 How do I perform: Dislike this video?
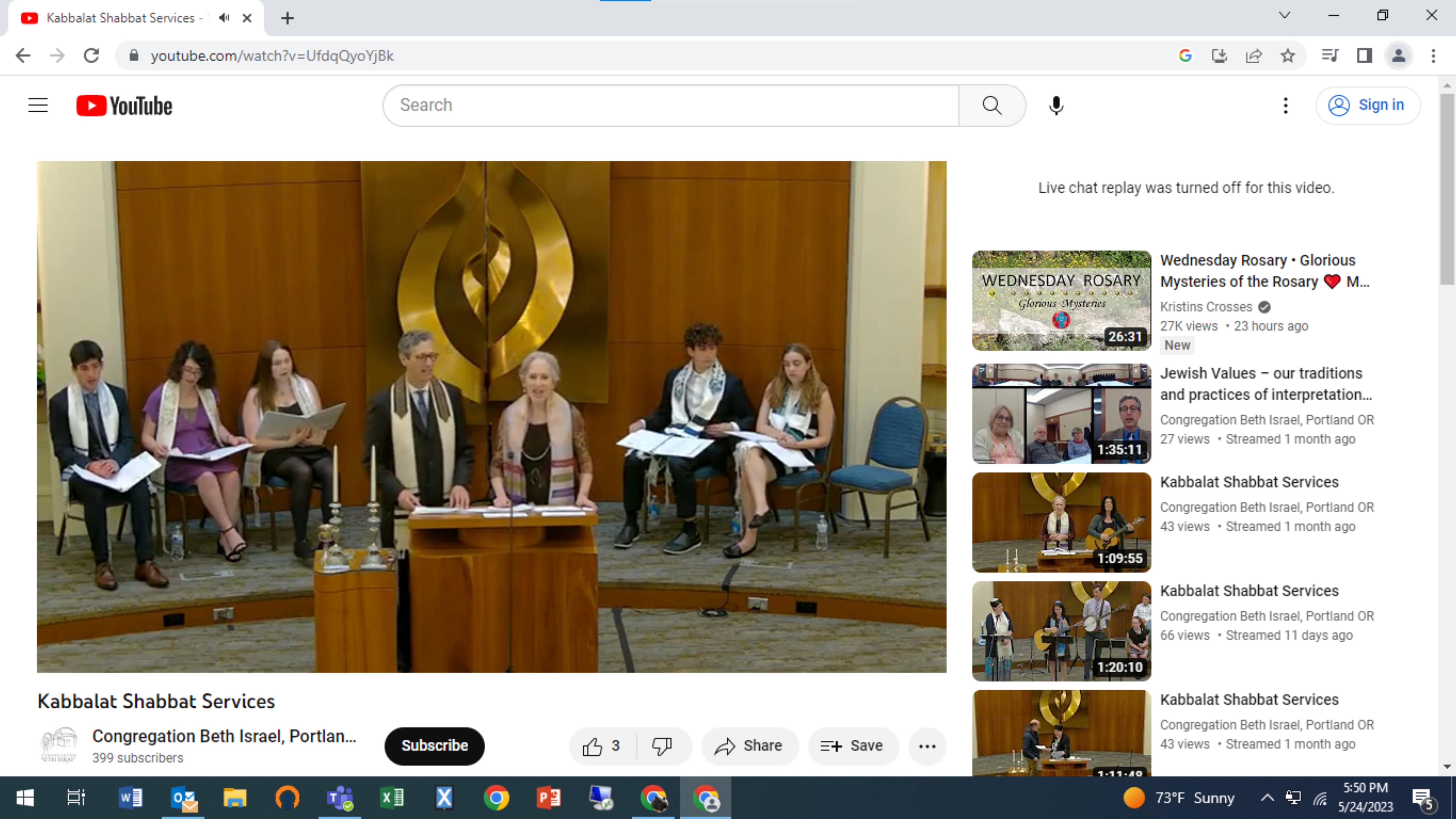point(662,746)
